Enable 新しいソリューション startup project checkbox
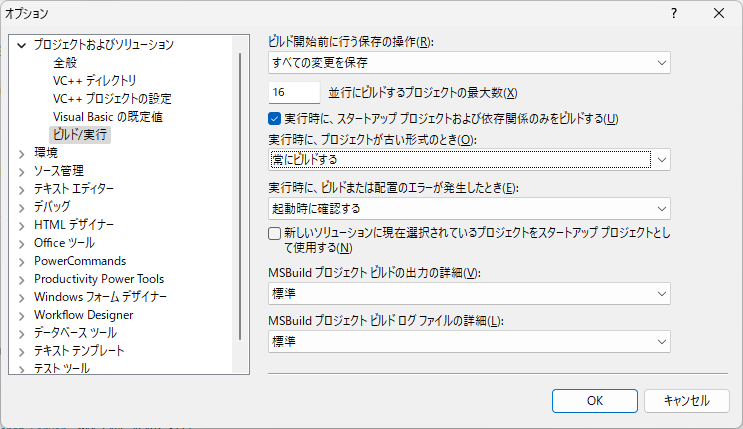 click(x=276, y=233)
